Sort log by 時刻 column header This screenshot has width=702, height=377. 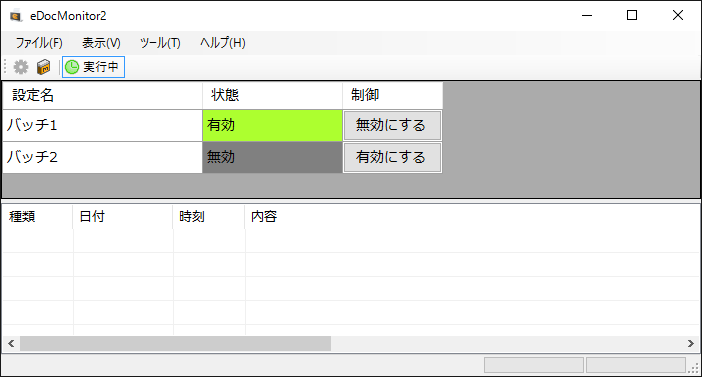point(209,217)
